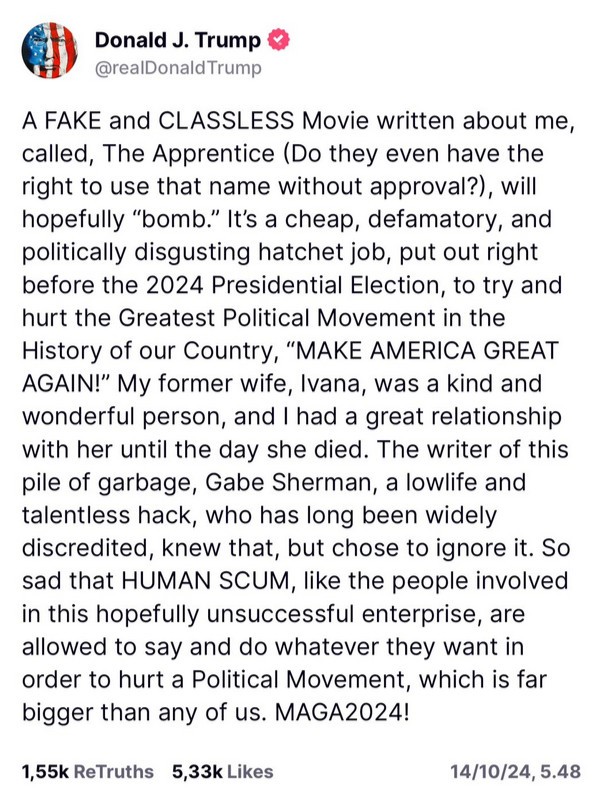Viewport: 600px width, 805px height.
Task: Click the 1,55k ReTruths number
Action: (43, 771)
